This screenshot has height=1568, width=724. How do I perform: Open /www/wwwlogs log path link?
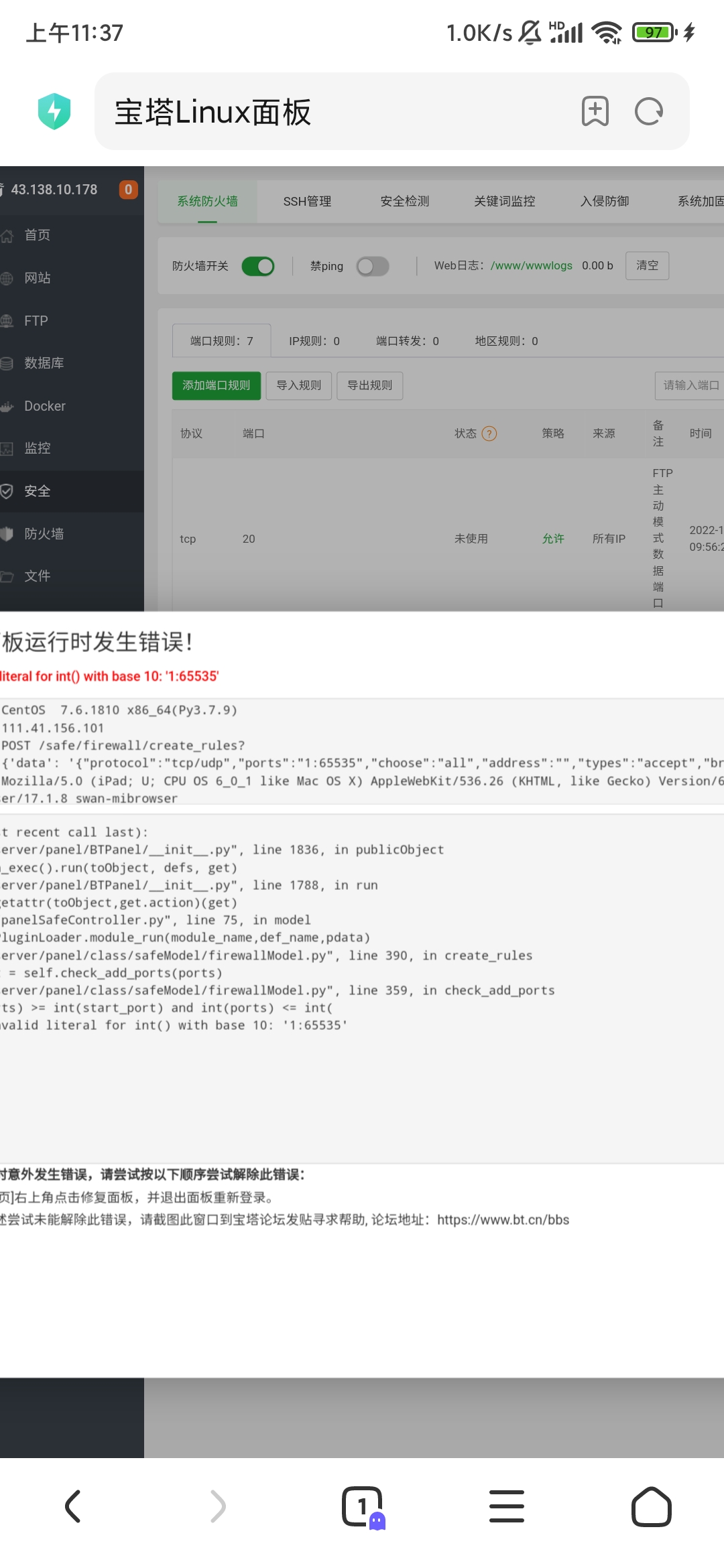coord(532,265)
